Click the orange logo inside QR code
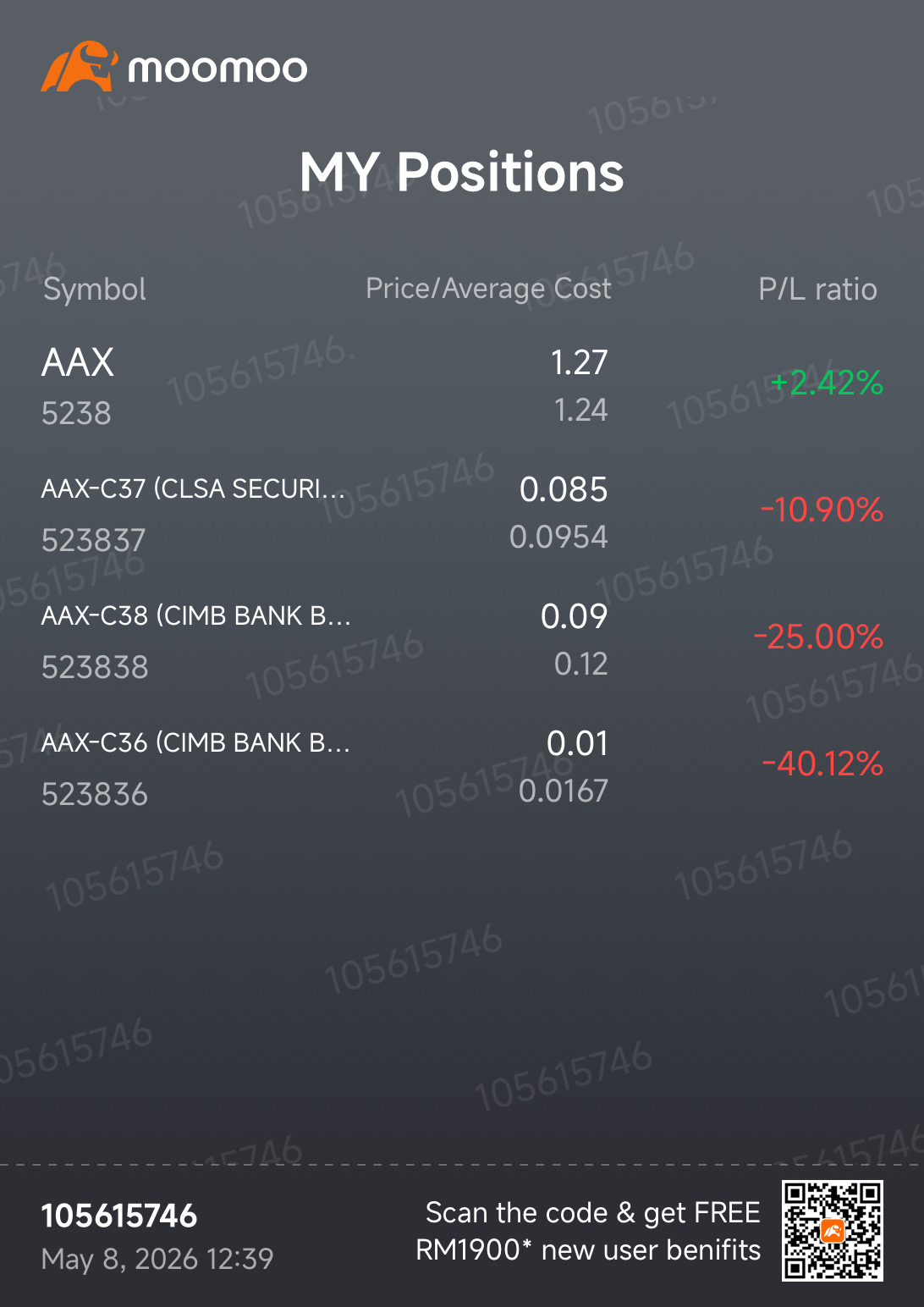 [833, 1231]
